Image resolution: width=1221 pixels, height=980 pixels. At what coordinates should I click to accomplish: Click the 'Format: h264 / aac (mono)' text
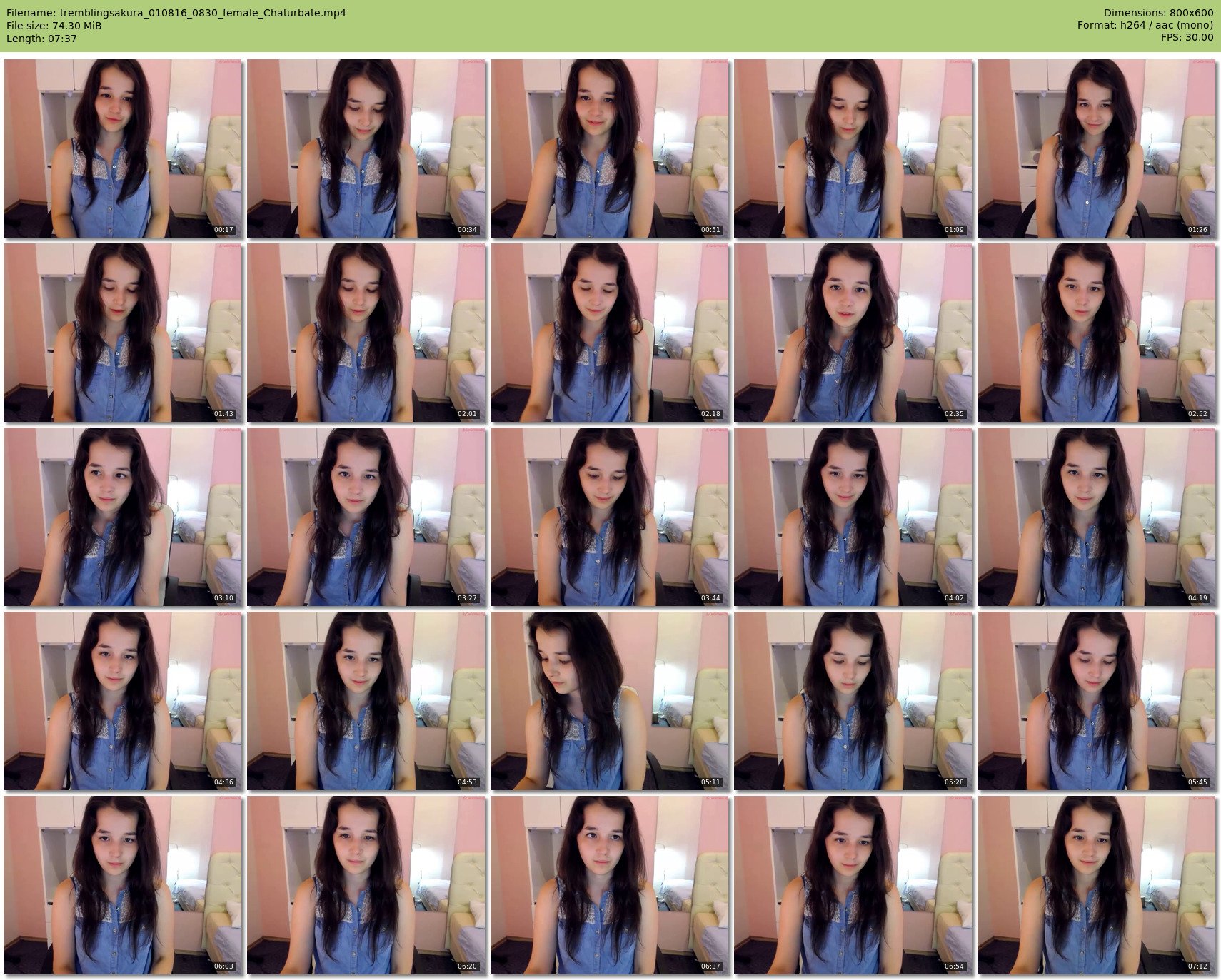tap(1145, 26)
